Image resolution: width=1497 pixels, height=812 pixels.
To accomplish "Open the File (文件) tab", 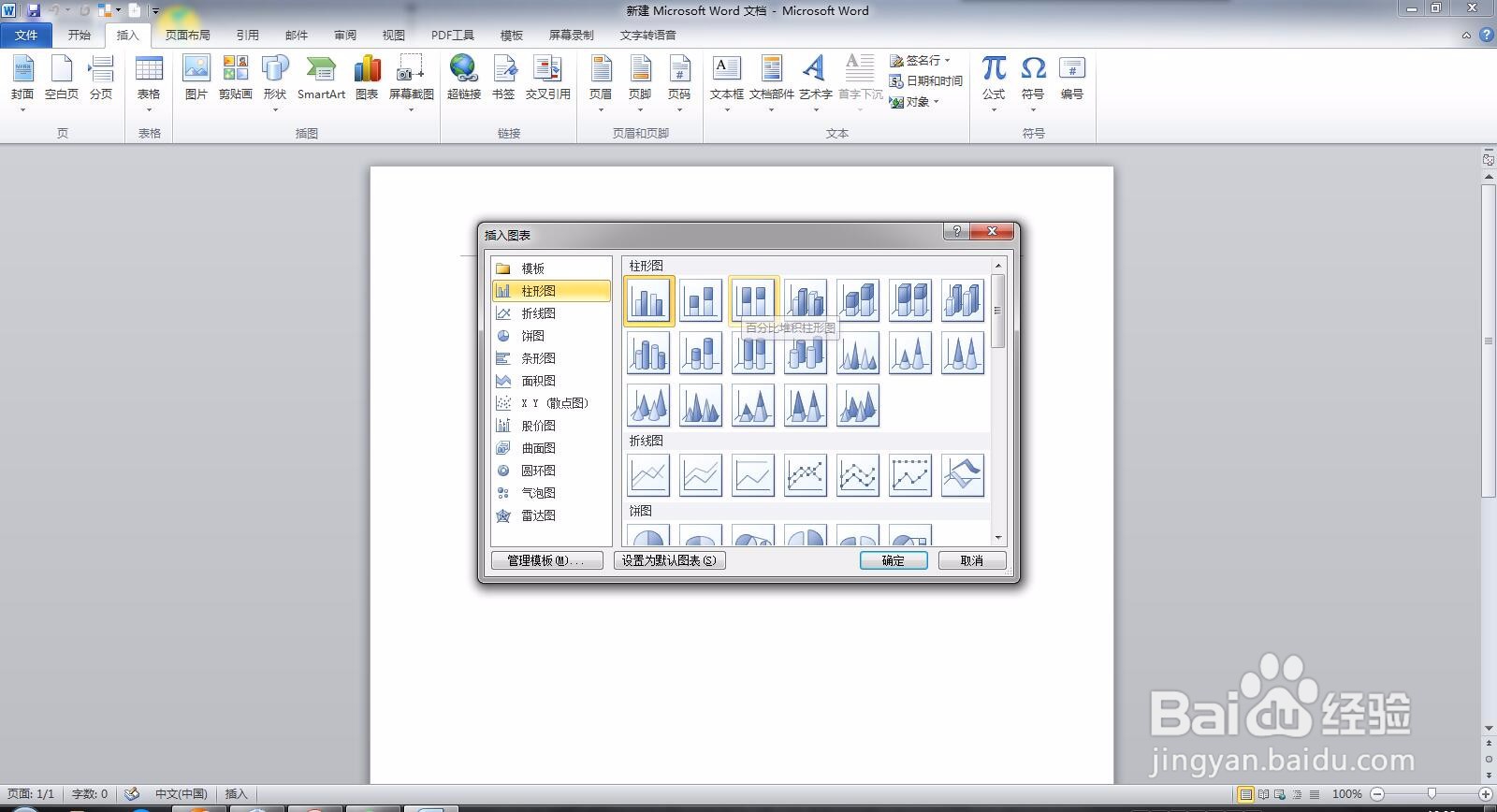I will point(26,36).
